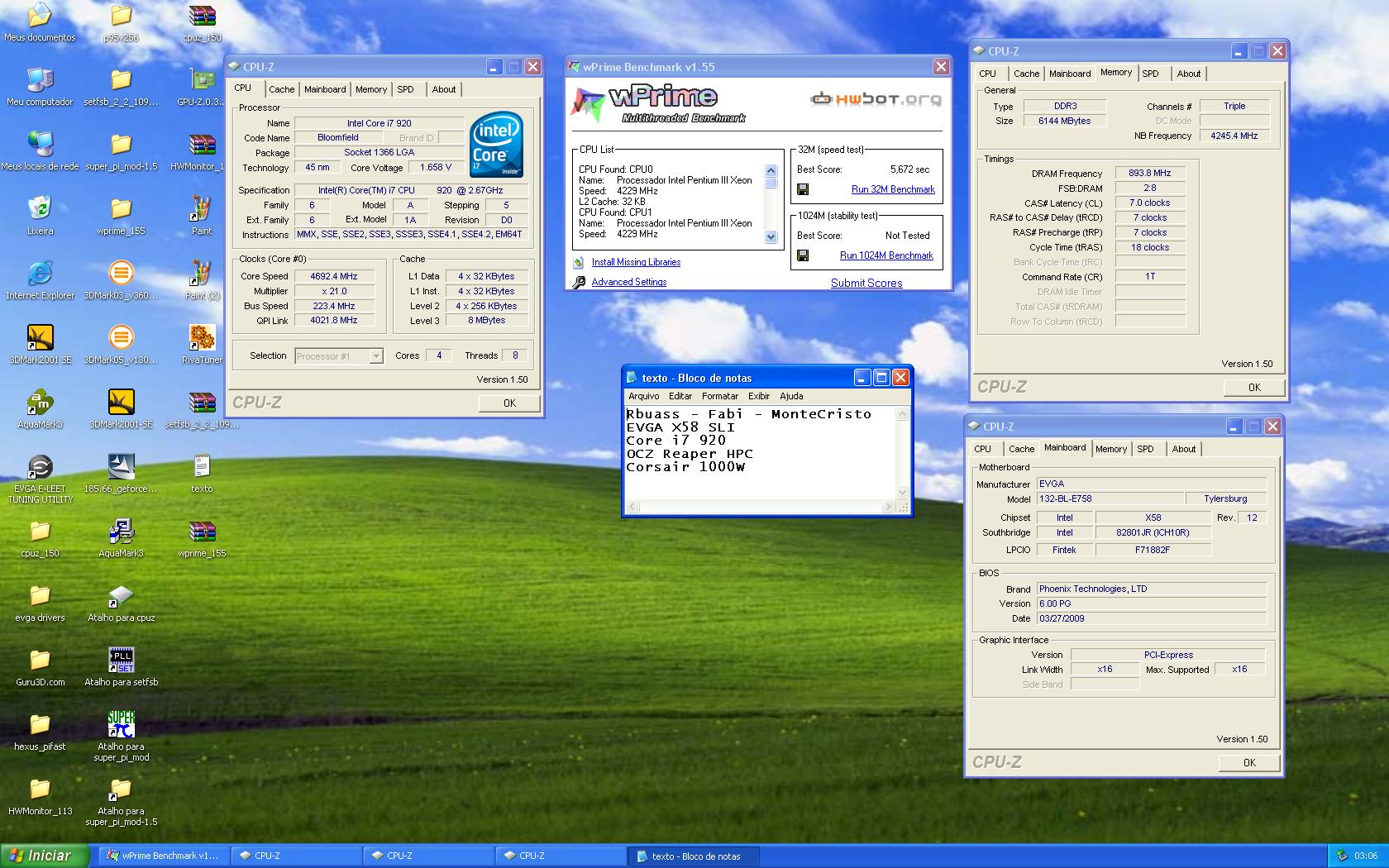Switch to wPrime Benchmark taskbar button
The image size is (1389, 868).
(x=163, y=856)
